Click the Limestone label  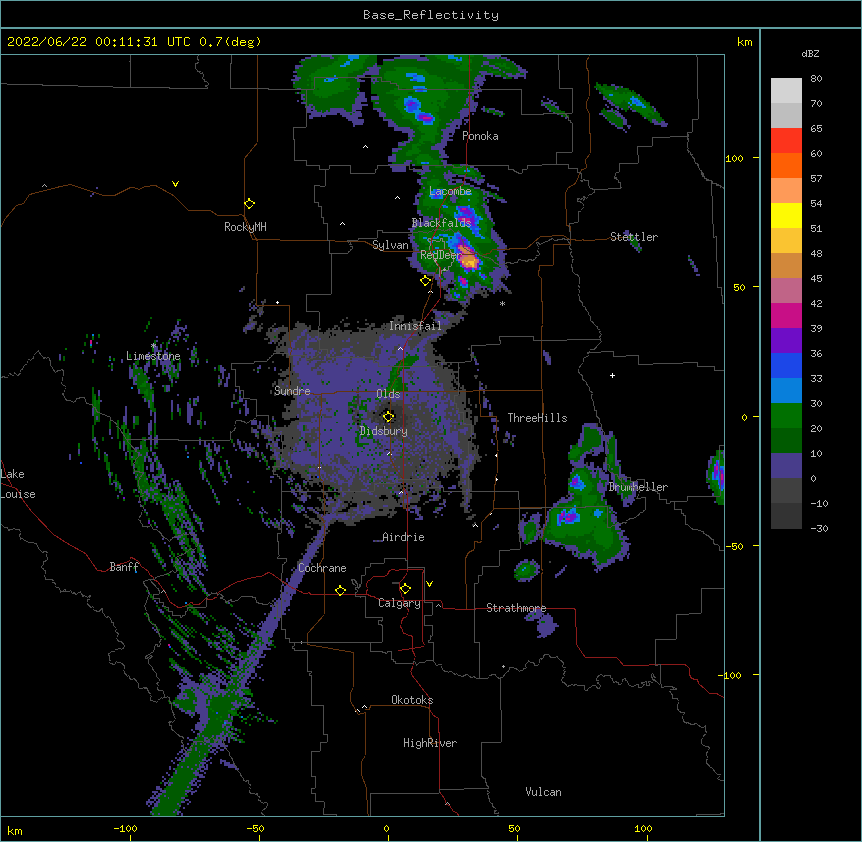(153, 356)
